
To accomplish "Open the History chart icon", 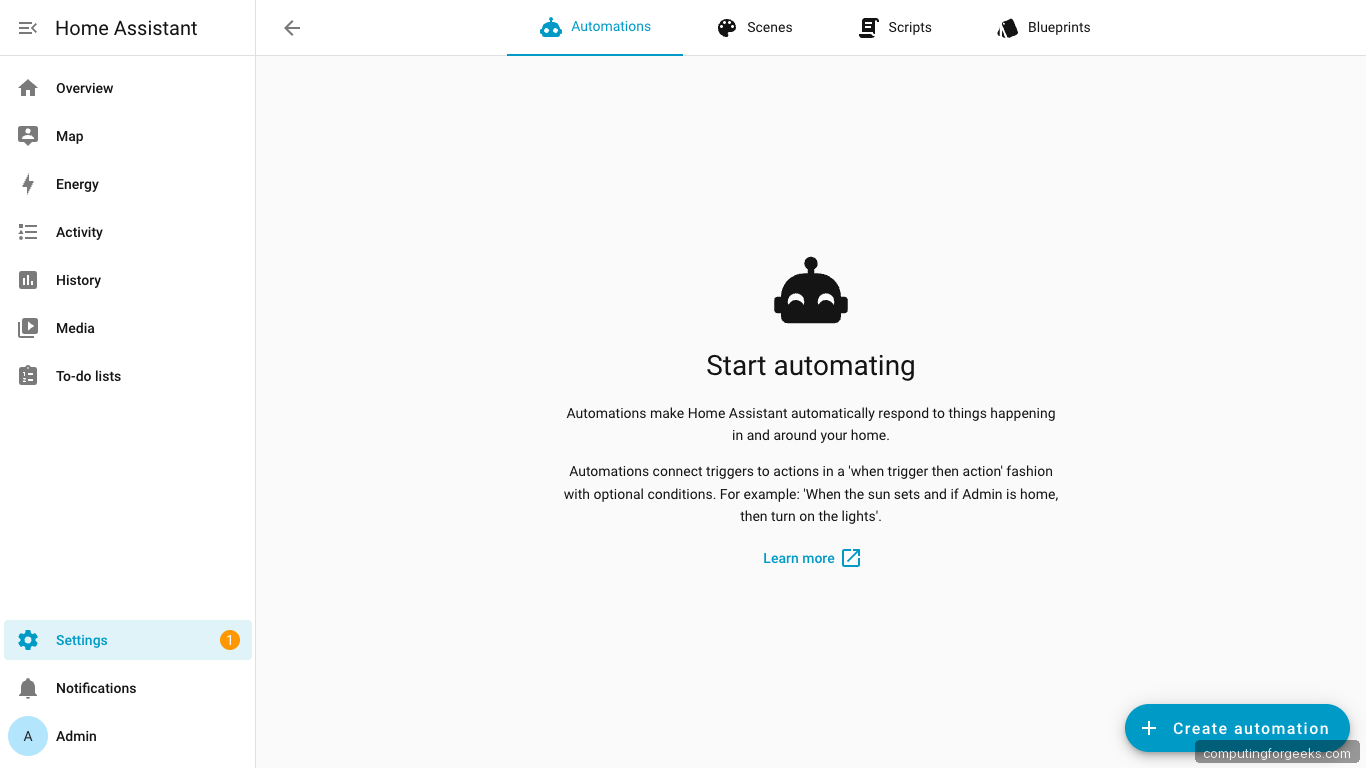I will pyautogui.click(x=28, y=280).
